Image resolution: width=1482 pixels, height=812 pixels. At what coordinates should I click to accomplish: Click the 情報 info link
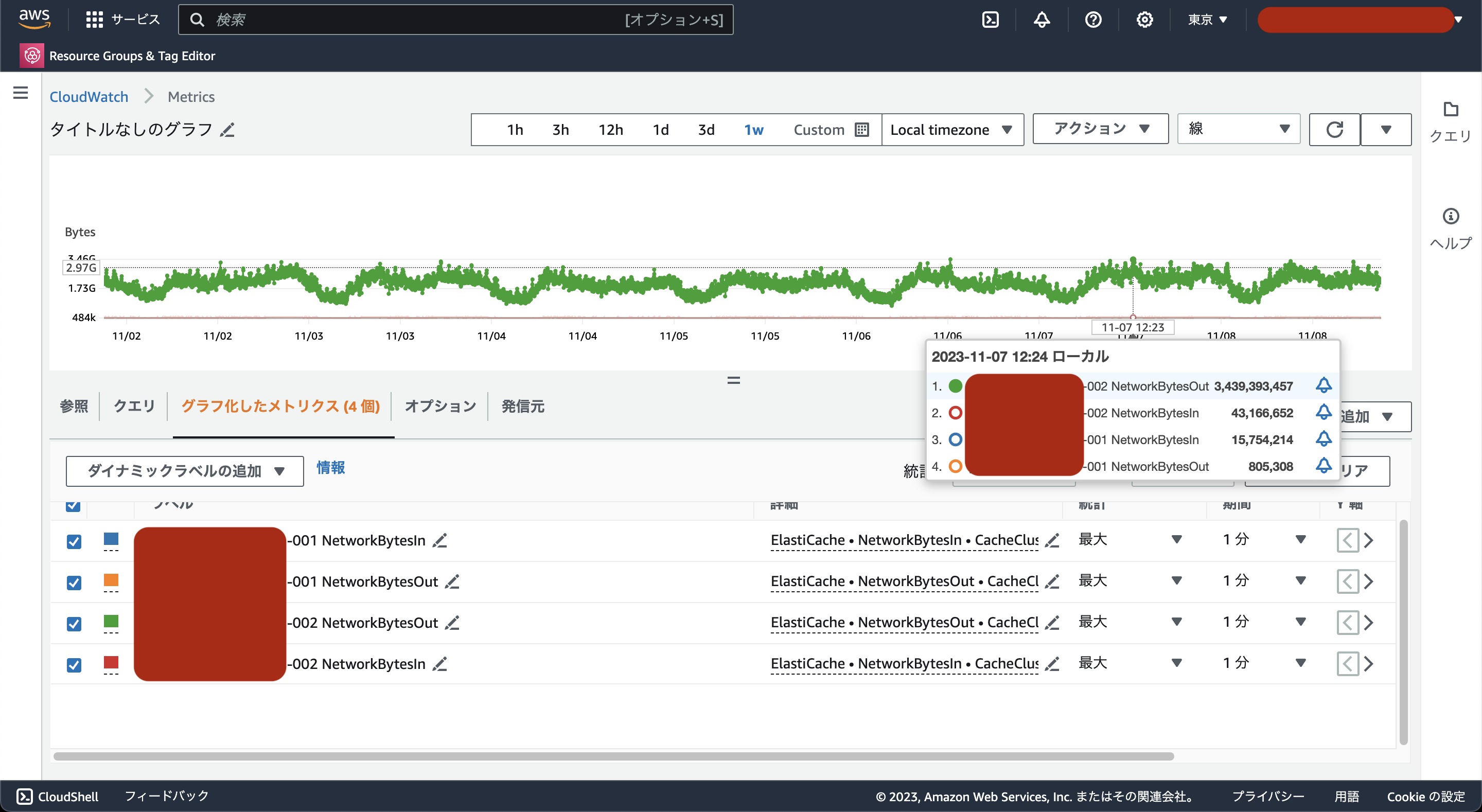point(330,467)
